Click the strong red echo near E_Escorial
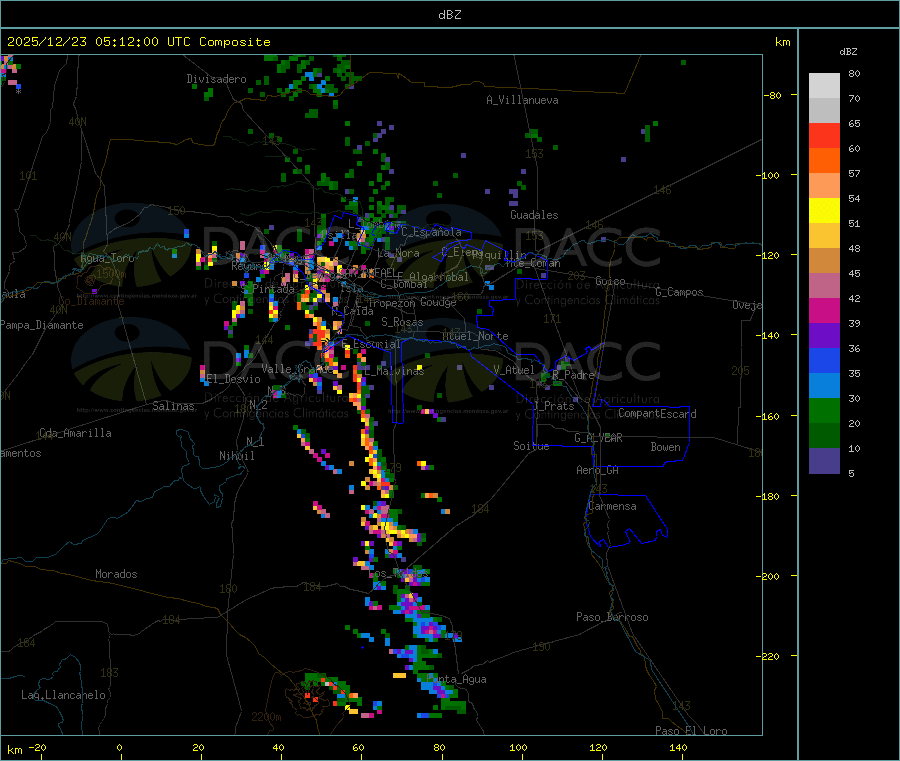Image resolution: width=900 pixels, height=761 pixels. coord(319,337)
